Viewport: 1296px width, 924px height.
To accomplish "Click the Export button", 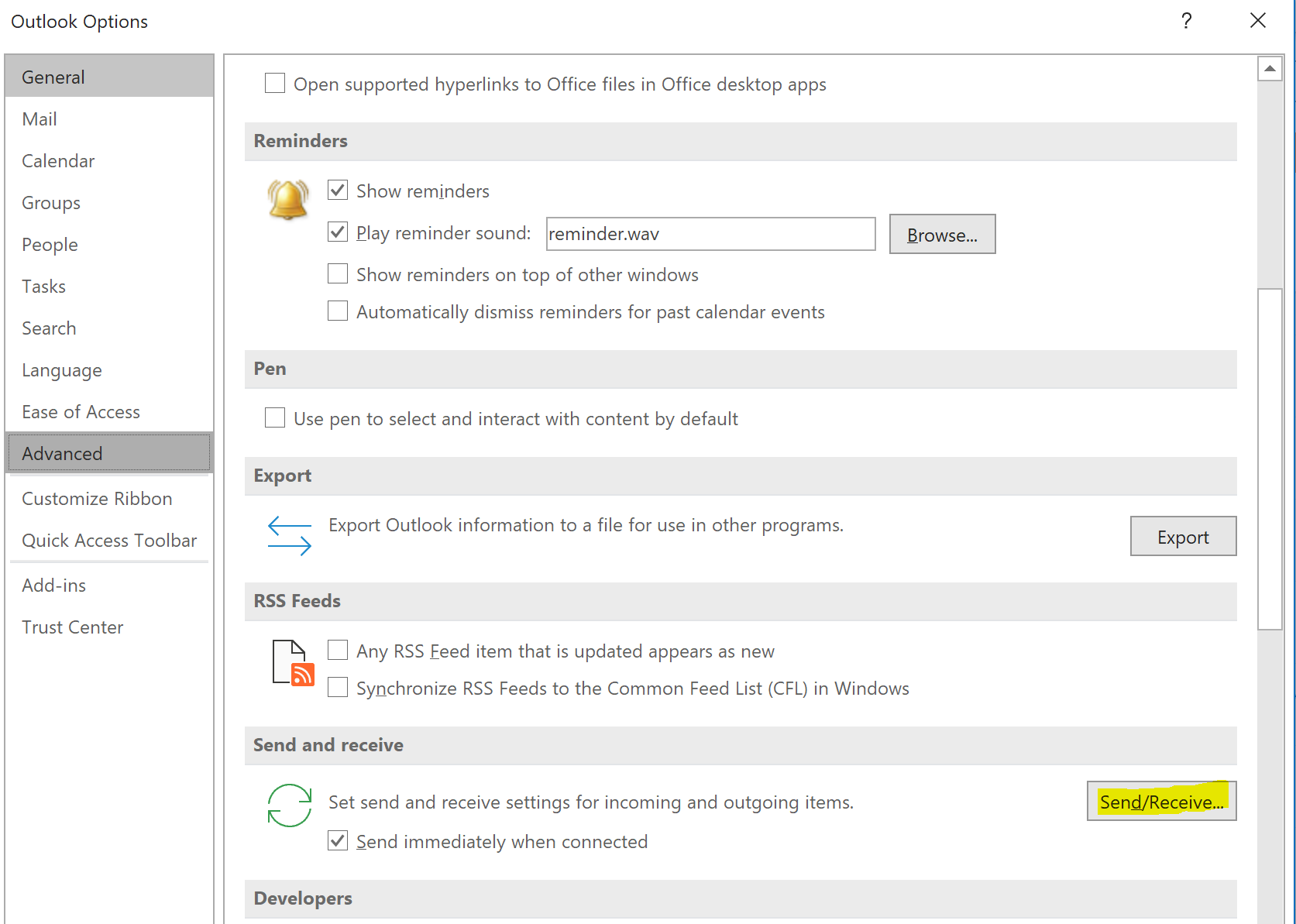I will [1183, 536].
